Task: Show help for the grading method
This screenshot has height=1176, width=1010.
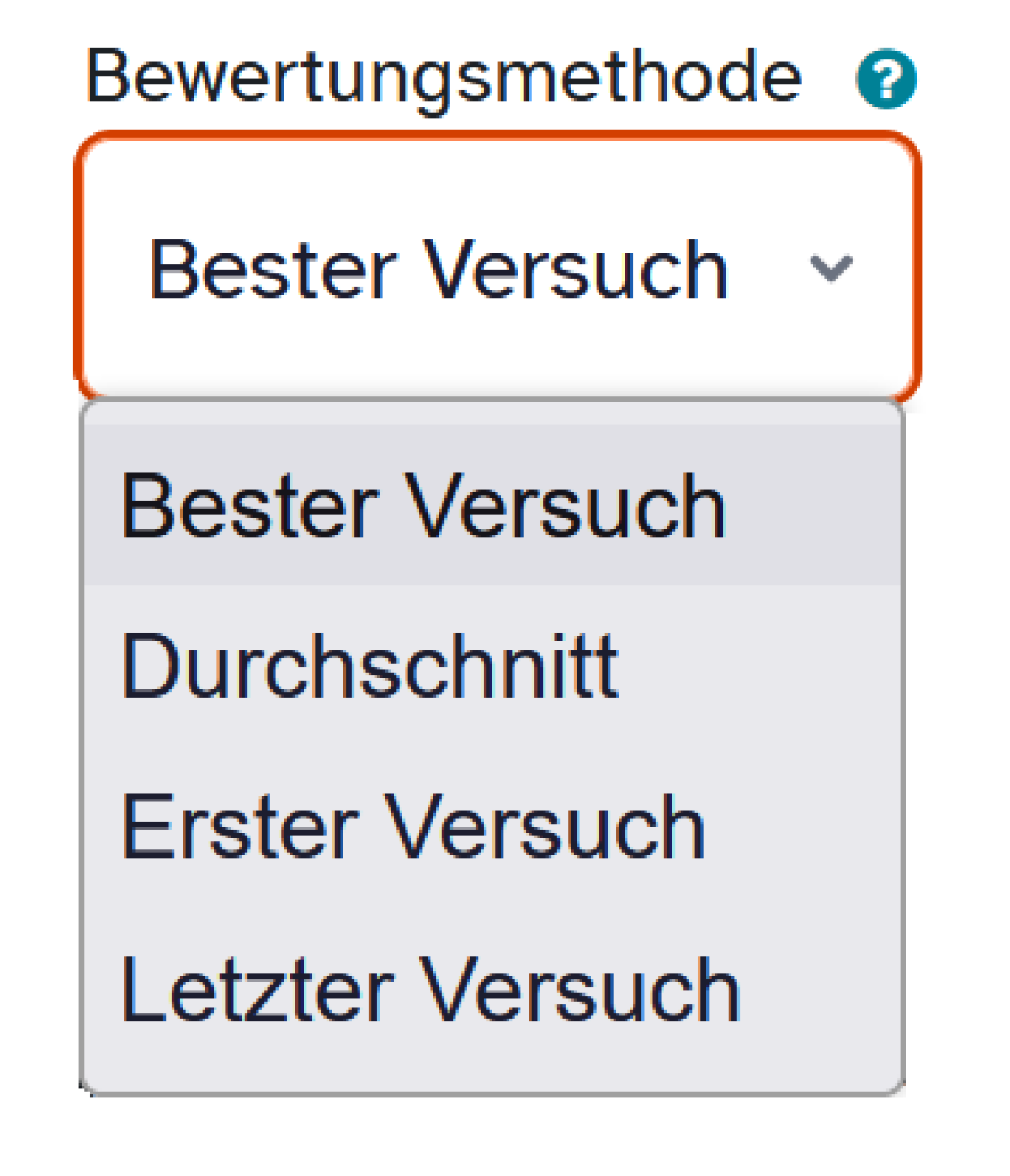Action: [885, 80]
